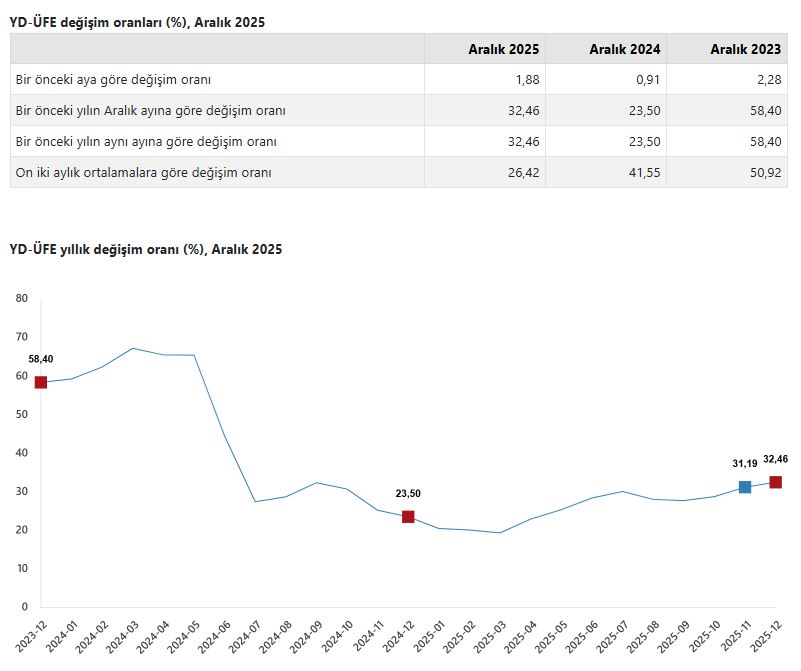
Task: Click the 'YD-ÜFE değişim oranları' table title
Action: (x=137, y=21)
